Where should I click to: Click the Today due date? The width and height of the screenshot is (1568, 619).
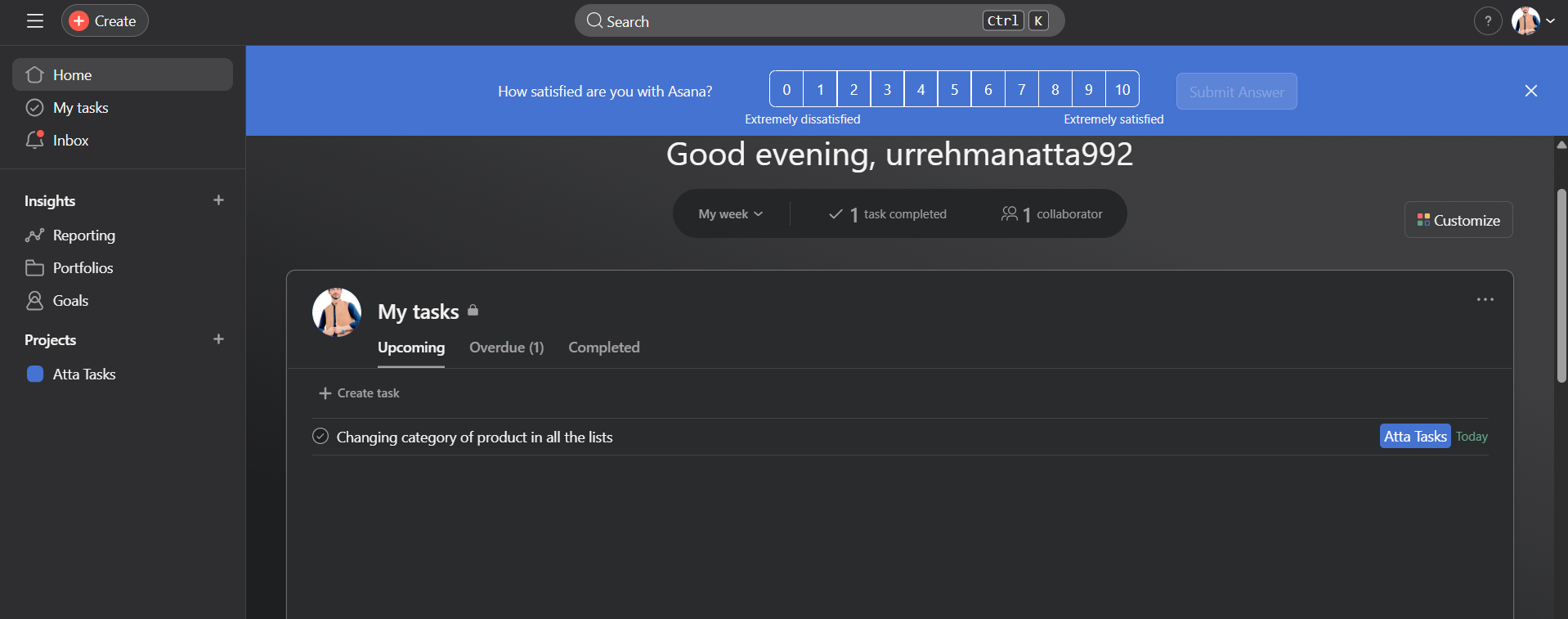click(x=1472, y=437)
